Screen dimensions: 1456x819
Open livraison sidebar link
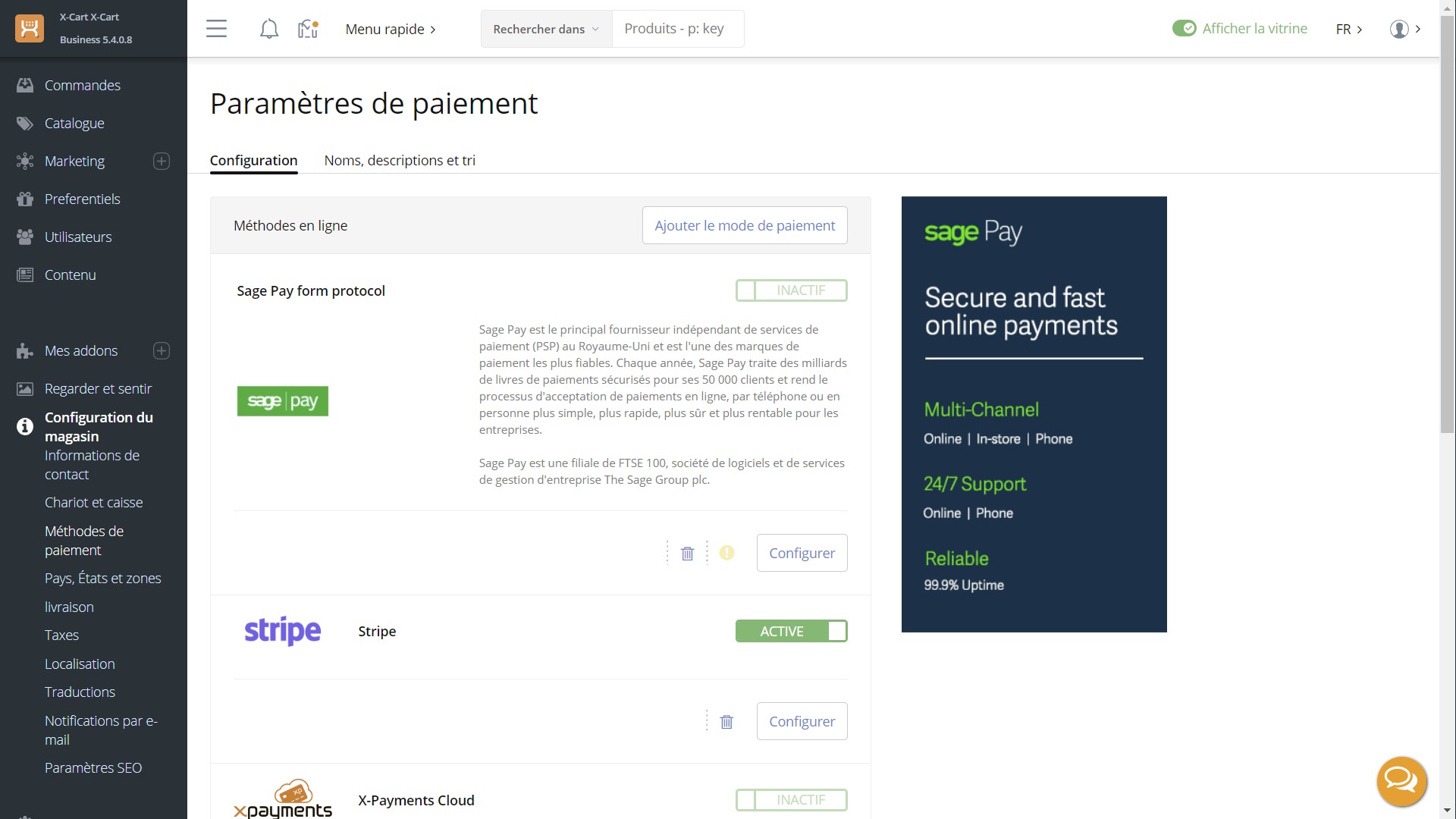click(x=69, y=607)
